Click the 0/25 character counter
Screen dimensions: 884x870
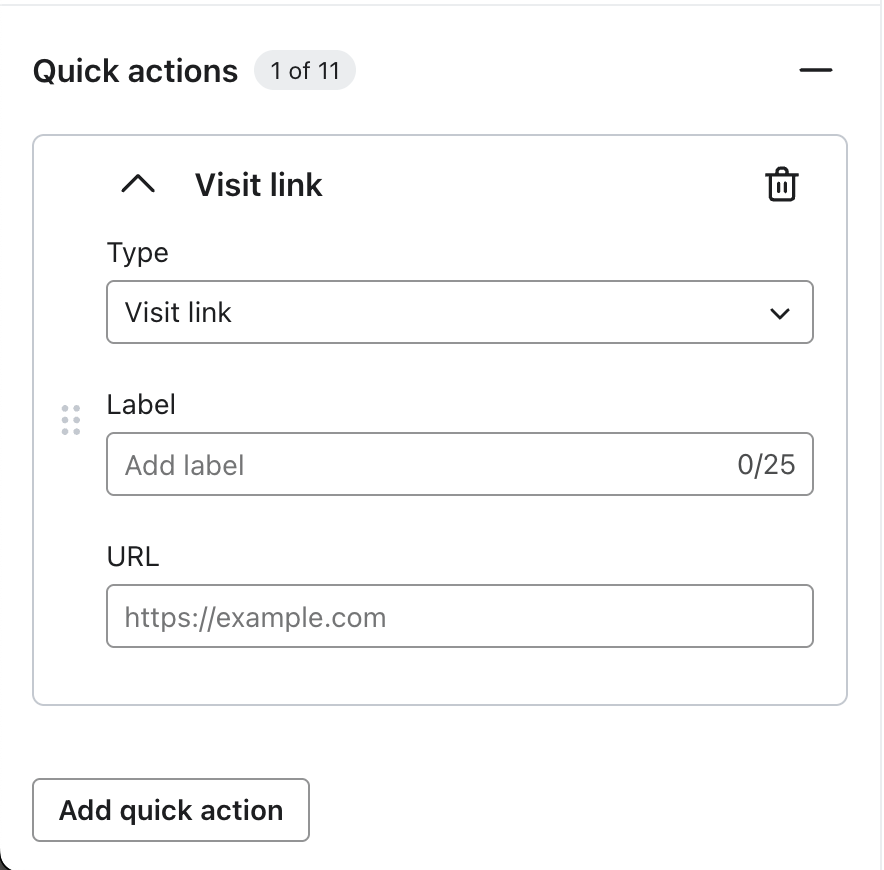(x=766, y=465)
